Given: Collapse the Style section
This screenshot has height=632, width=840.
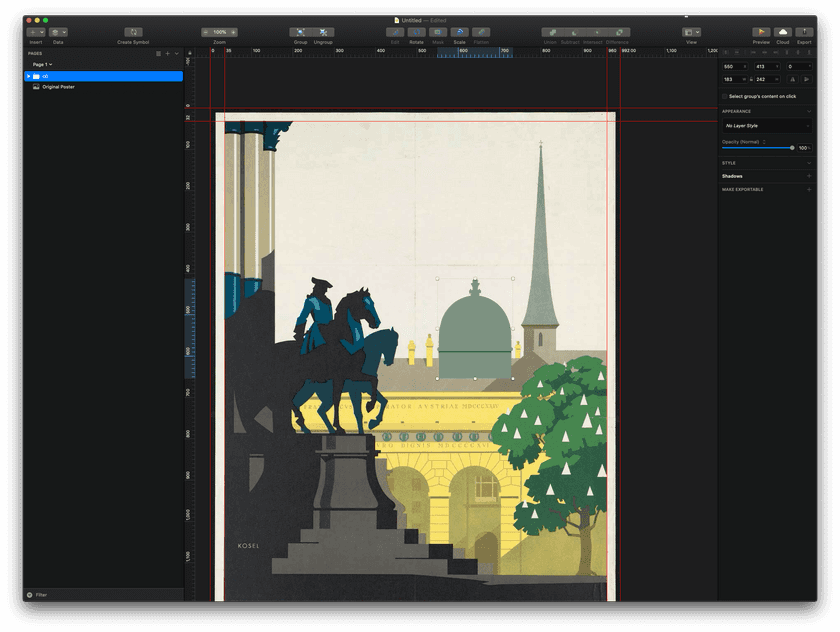Looking at the screenshot, I should coord(809,163).
